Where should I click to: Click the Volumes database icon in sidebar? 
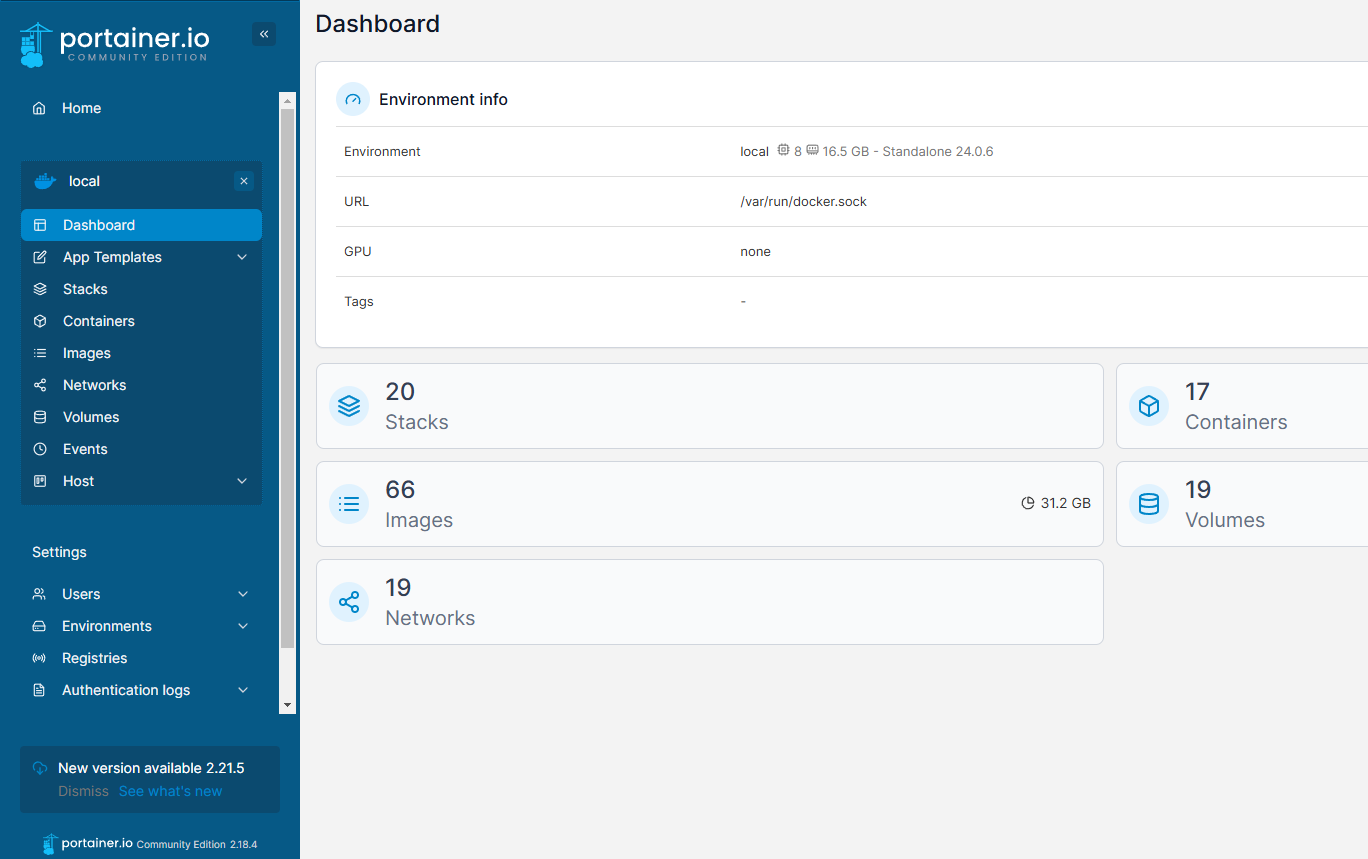[40, 417]
